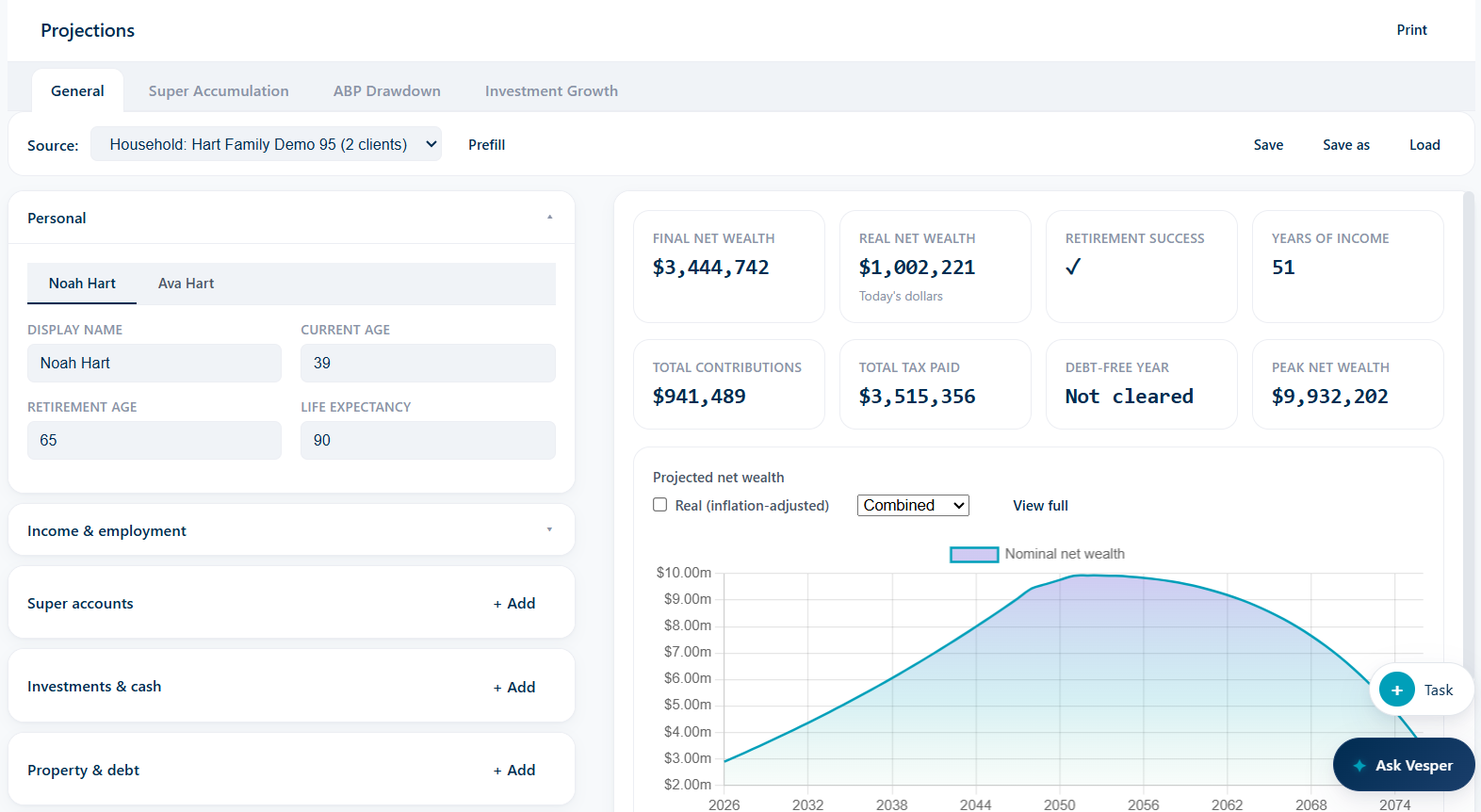This screenshot has width=1481, height=812.
Task: Click the Load button
Action: click(x=1424, y=144)
